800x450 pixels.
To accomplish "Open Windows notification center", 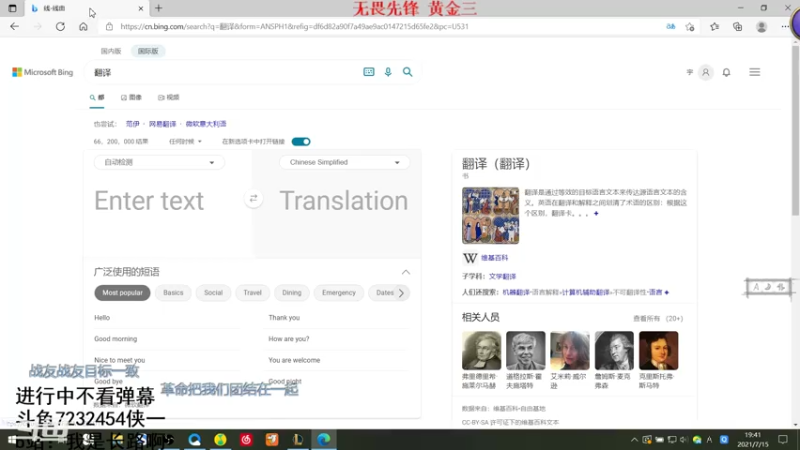I will point(783,439).
